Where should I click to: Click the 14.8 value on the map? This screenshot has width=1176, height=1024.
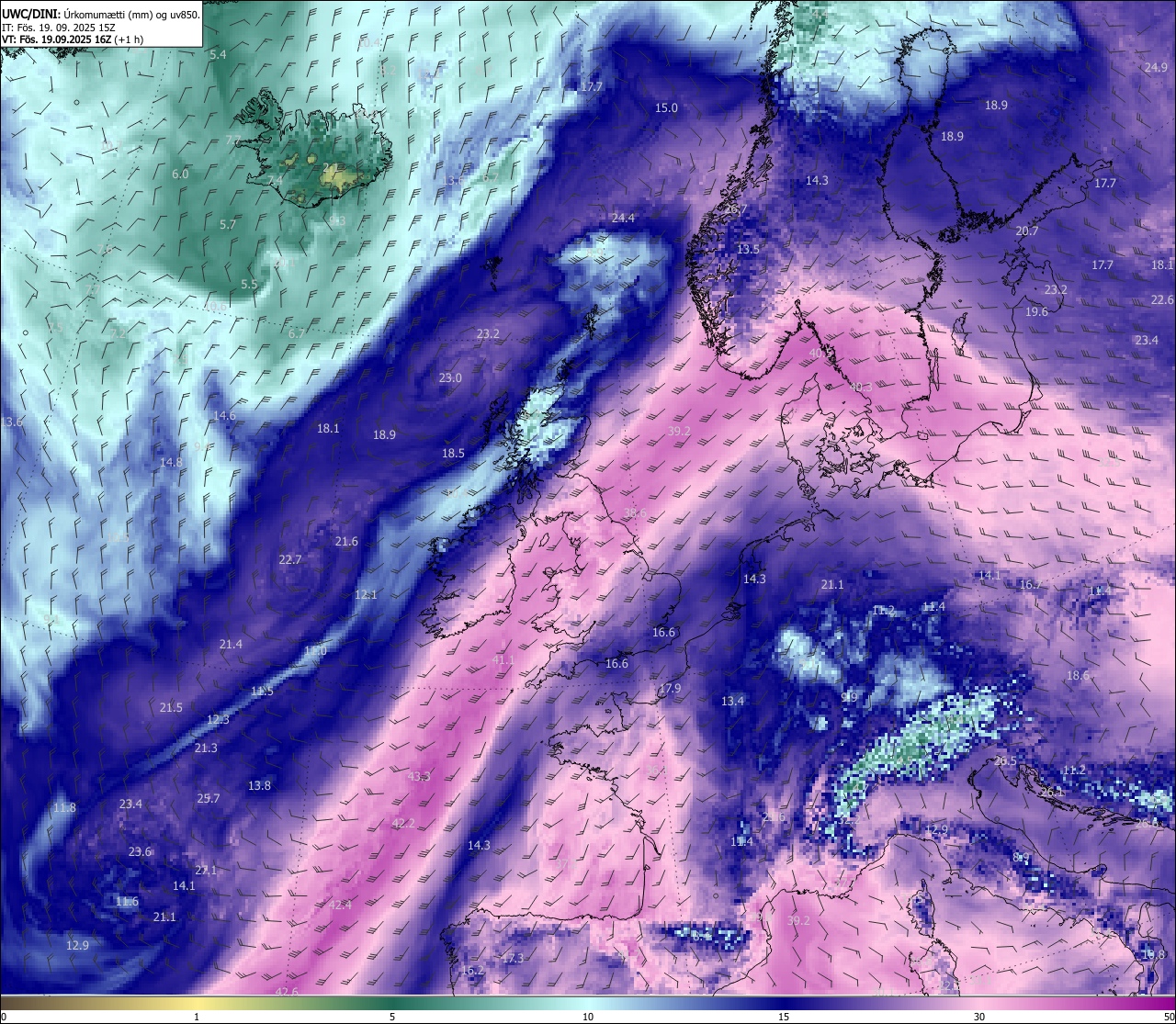click(171, 463)
